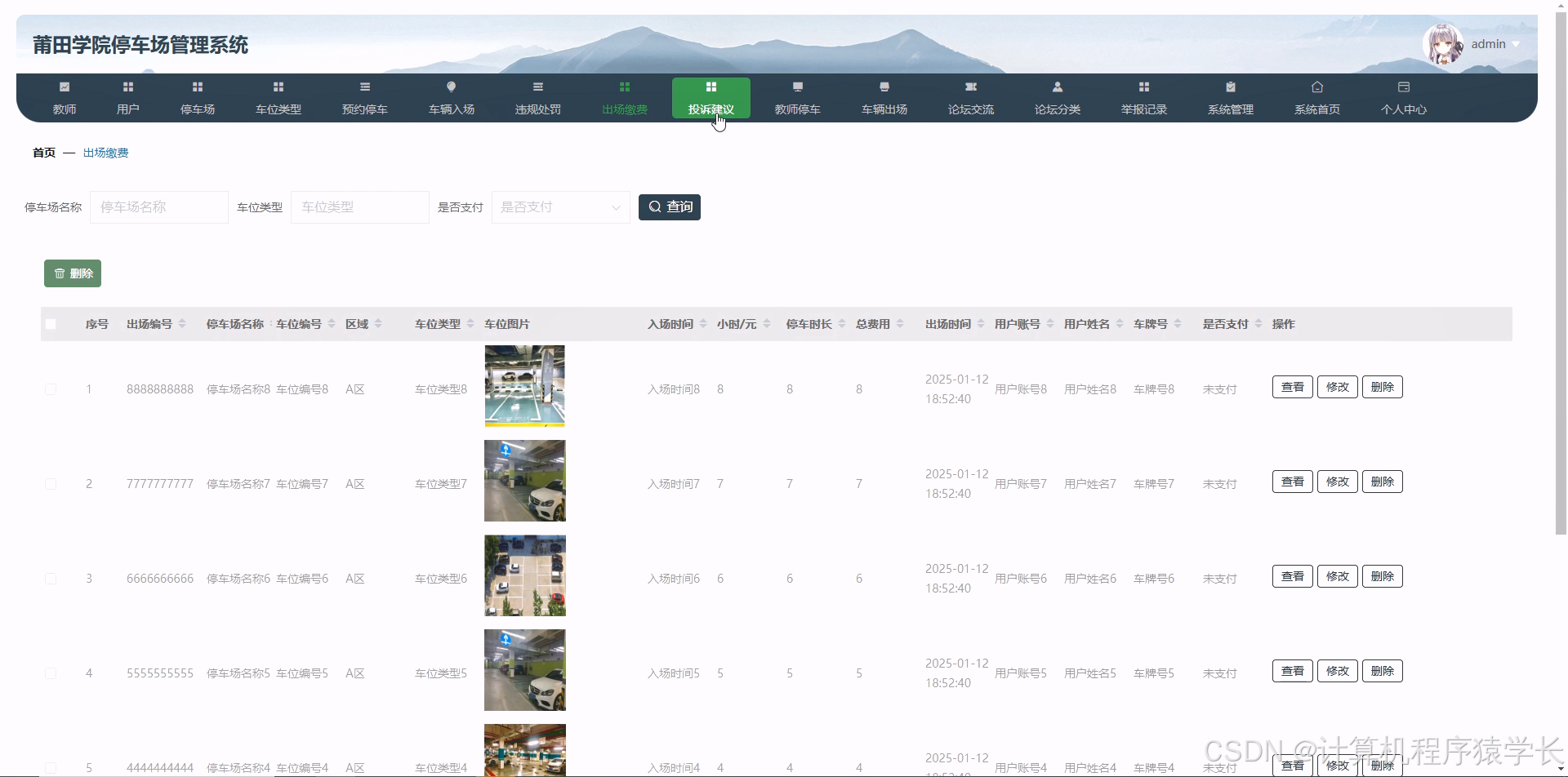1568x777 pixels.
Task: Click 查看 for row 8888888888
Action: 1293,387
